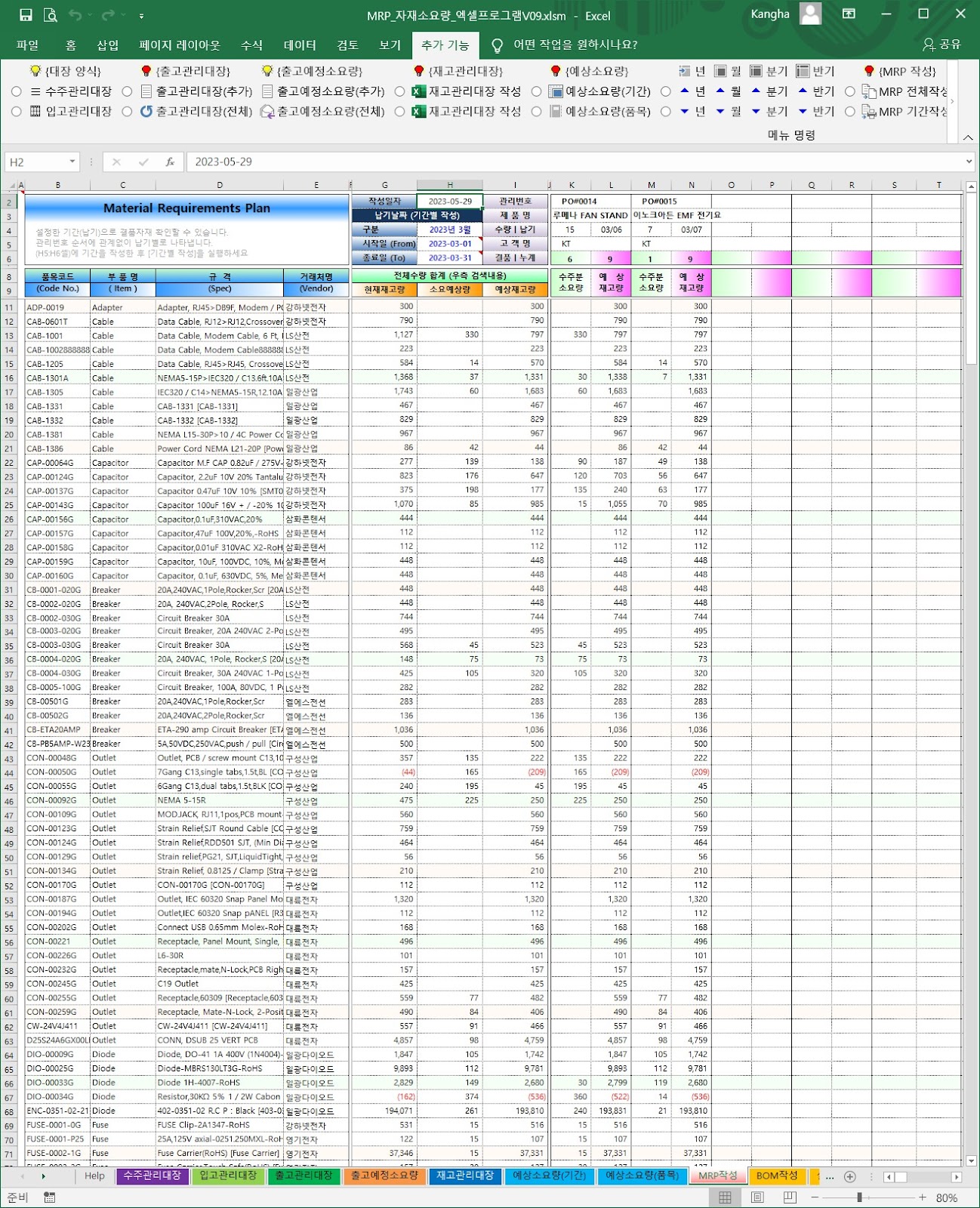Run the MRP 기간작성 command
980x1208 pixels.
tap(904, 111)
